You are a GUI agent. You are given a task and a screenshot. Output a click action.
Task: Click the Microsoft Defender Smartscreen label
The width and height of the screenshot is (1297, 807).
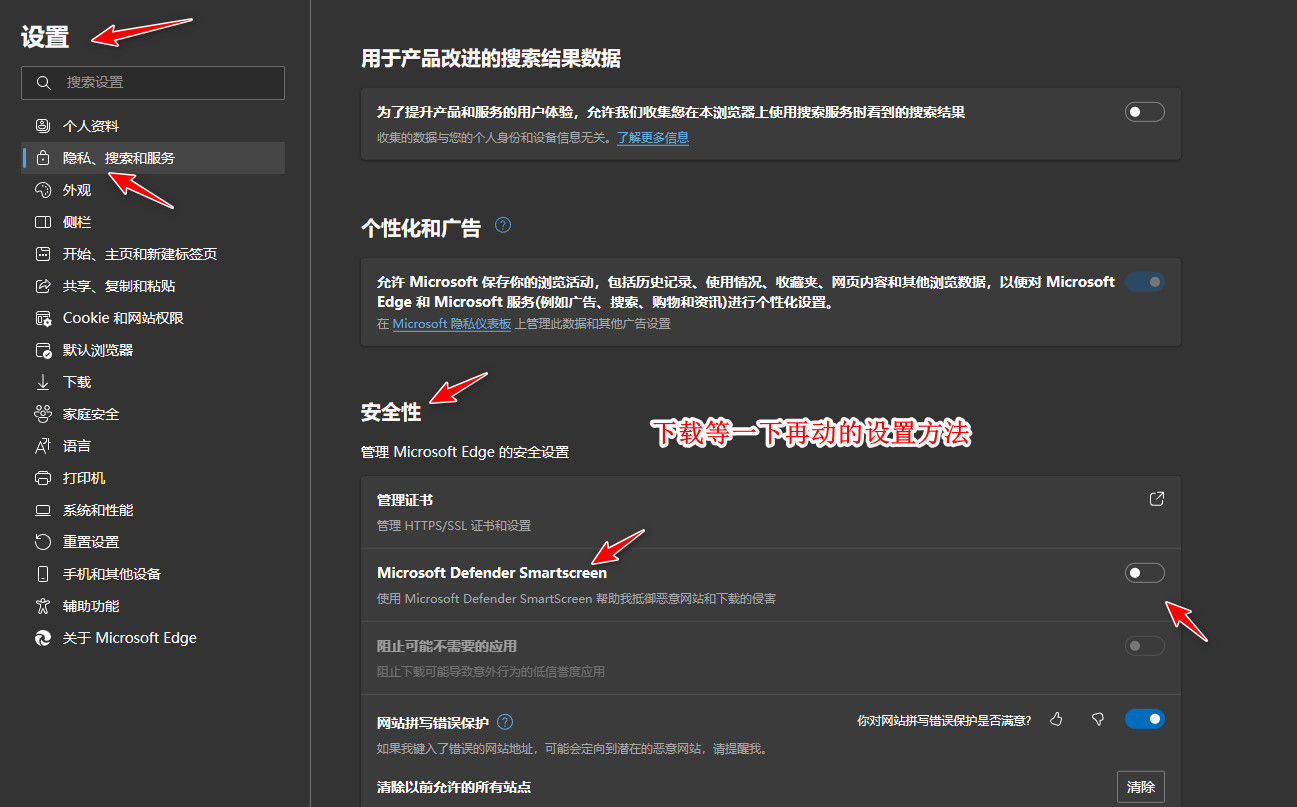point(492,573)
